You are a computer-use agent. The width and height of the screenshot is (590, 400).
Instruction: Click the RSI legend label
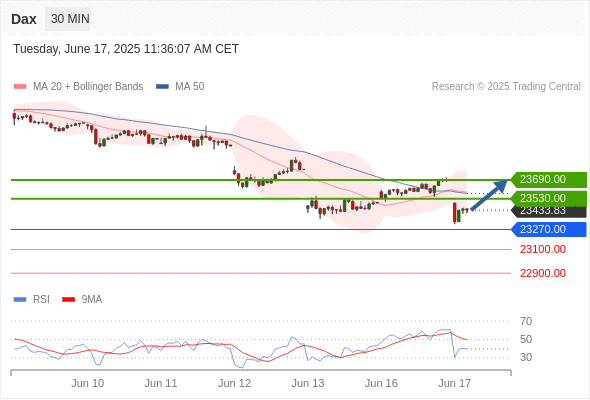(41, 300)
